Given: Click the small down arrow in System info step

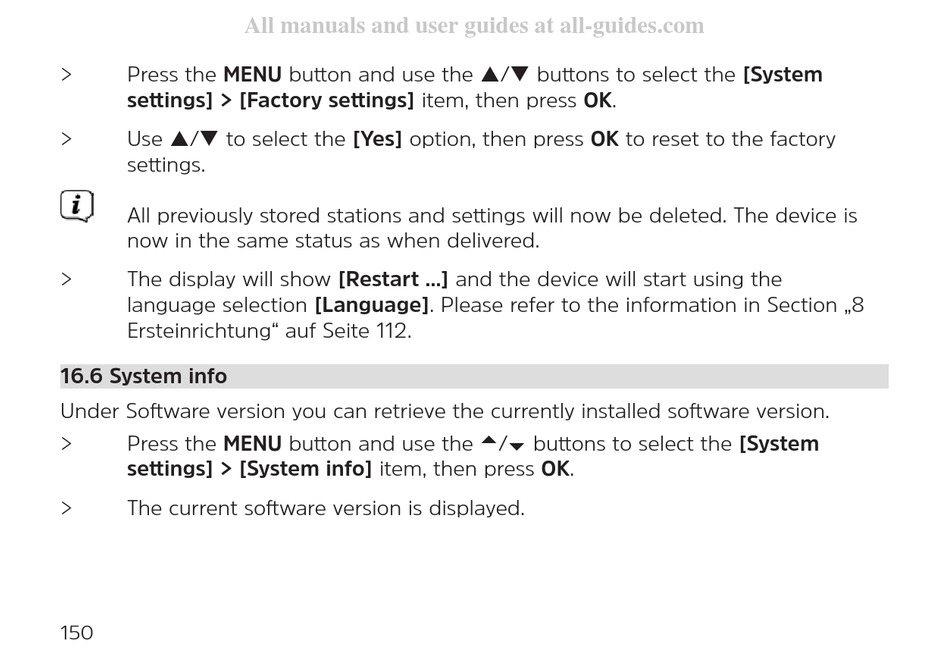Looking at the screenshot, I should tap(517, 447).
